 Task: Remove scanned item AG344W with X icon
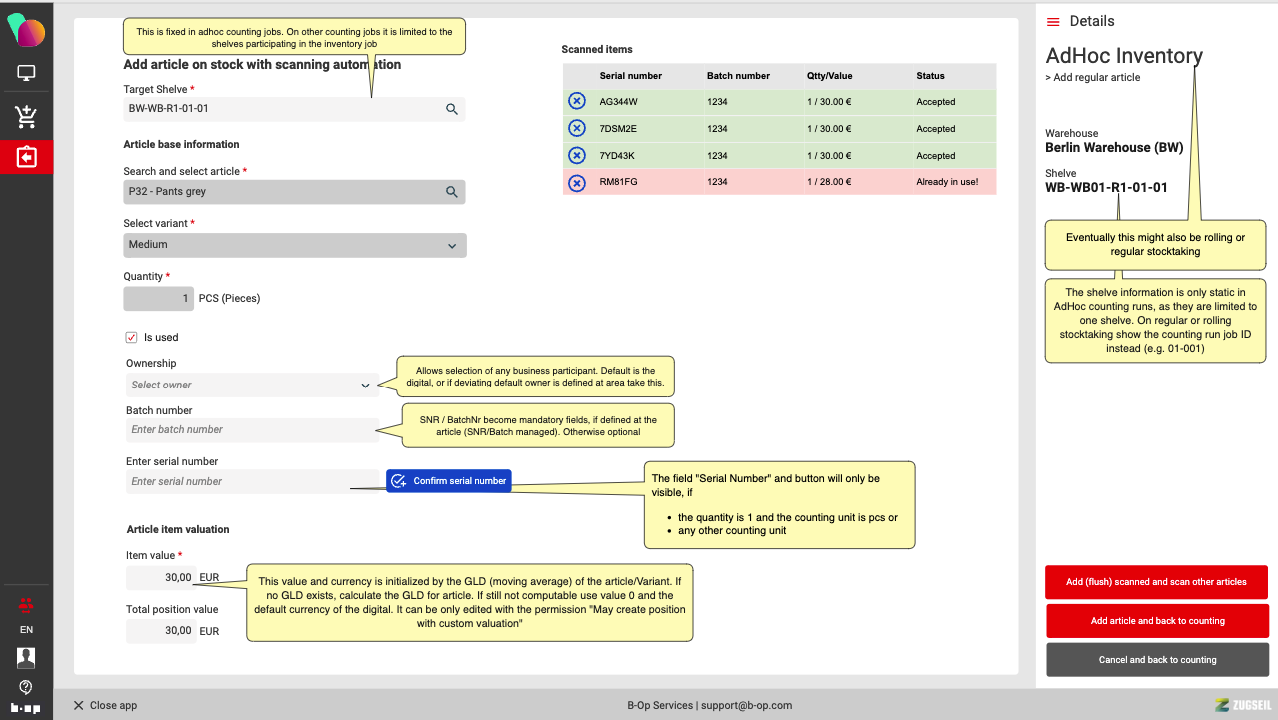[x=577, y=101]
